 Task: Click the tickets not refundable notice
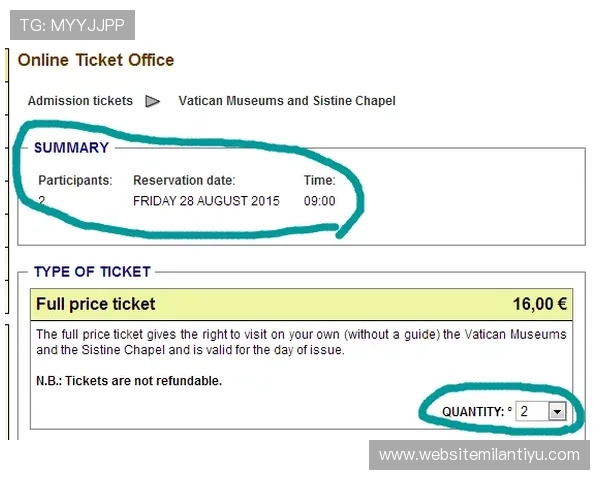129,381
